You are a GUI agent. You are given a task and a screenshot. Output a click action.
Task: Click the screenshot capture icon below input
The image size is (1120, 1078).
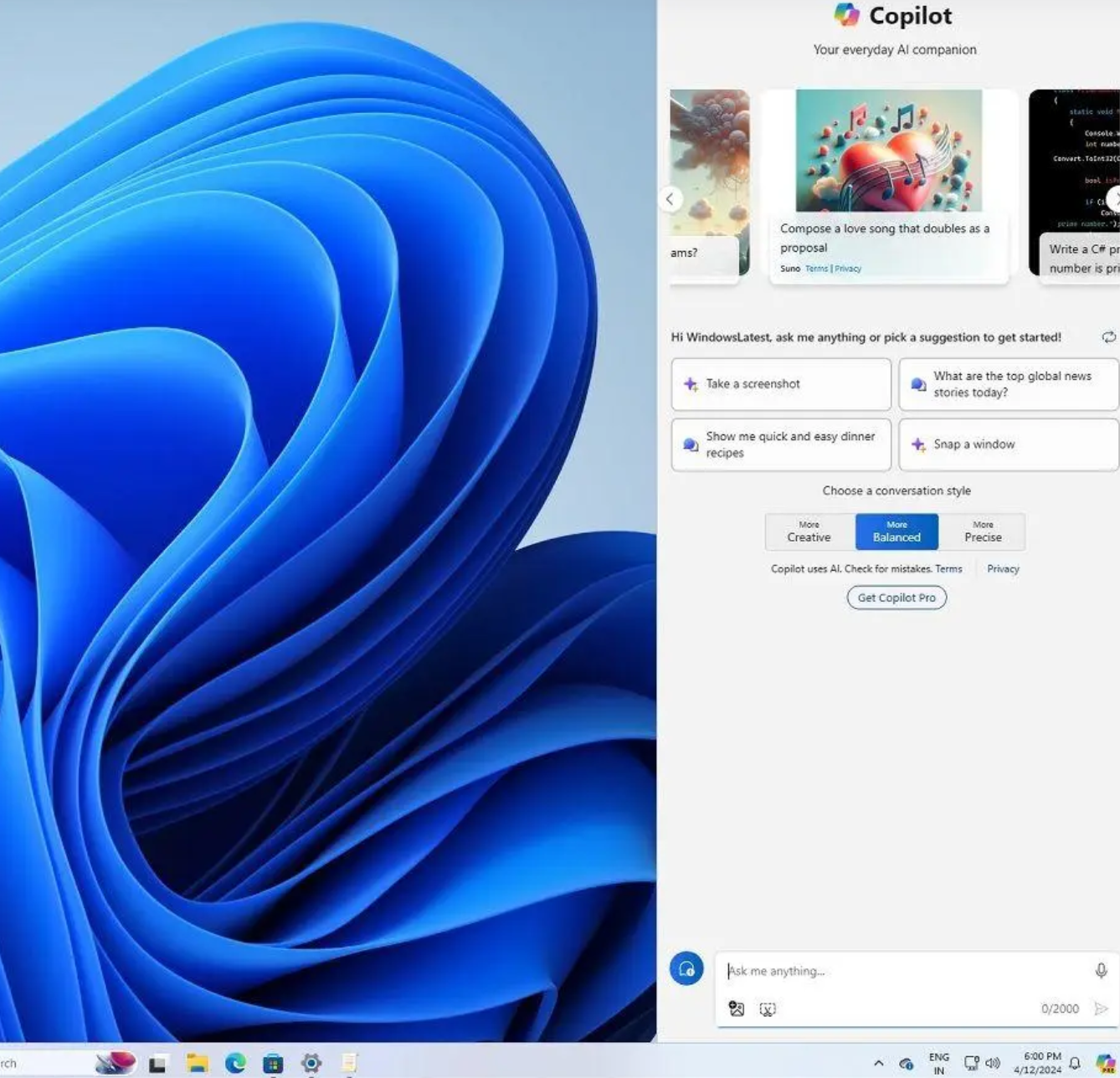(768, 1009)
